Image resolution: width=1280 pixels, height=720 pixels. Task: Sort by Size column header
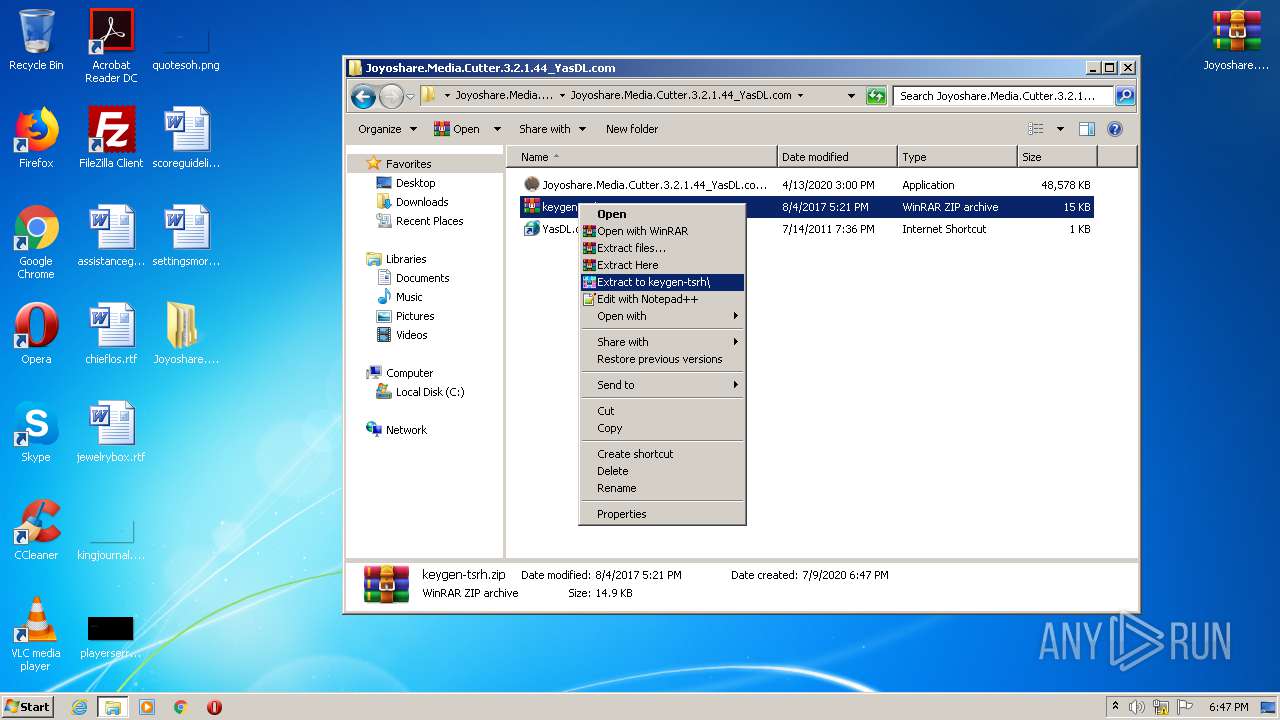pyautogui.click(x=1057, y=157)
